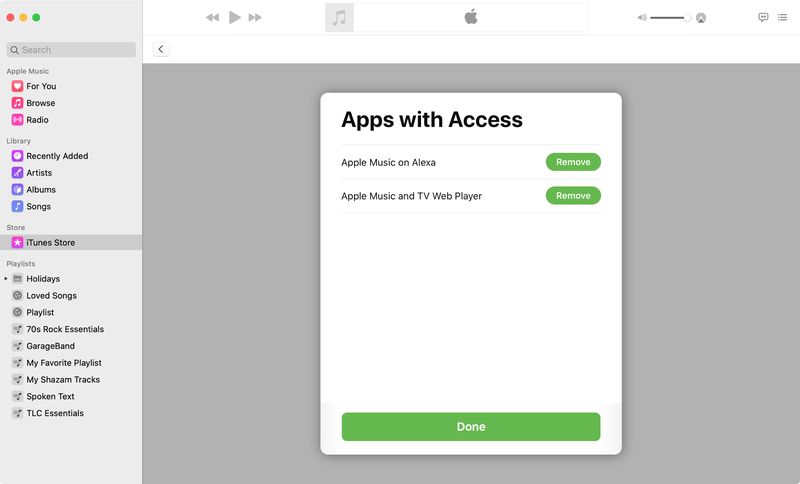Adjust the volume slider

tap(670, 18)
